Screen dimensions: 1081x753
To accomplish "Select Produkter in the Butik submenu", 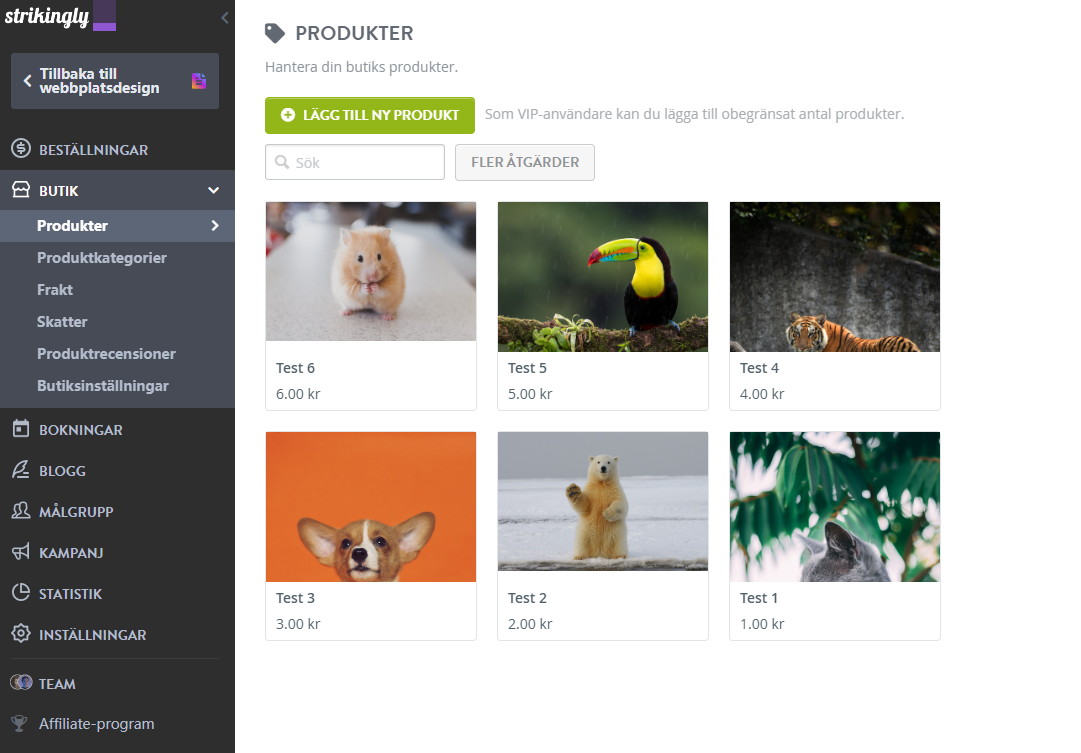I will (x=117, y=225).
